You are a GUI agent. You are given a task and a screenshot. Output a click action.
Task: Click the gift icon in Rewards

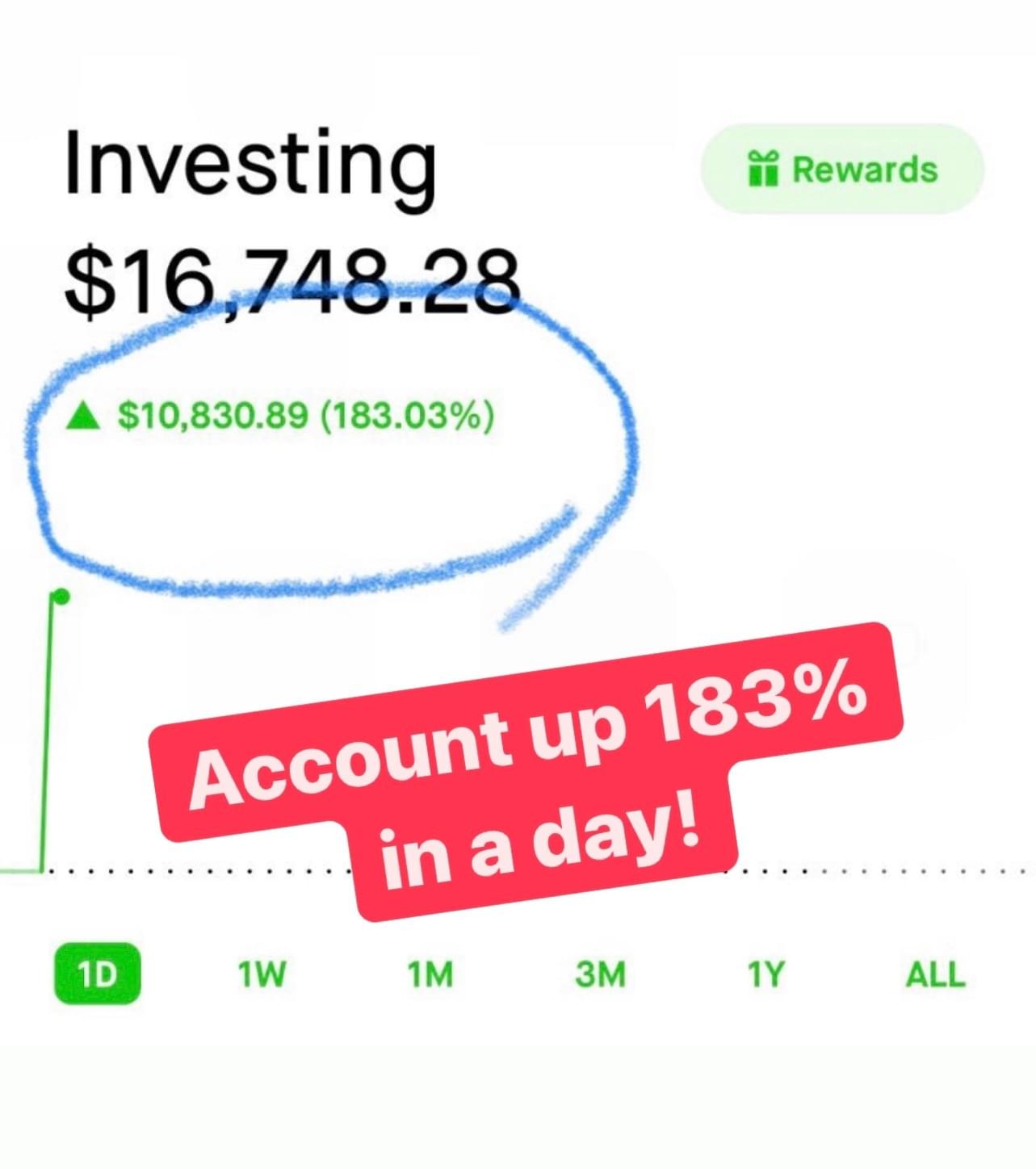(762, 169)
